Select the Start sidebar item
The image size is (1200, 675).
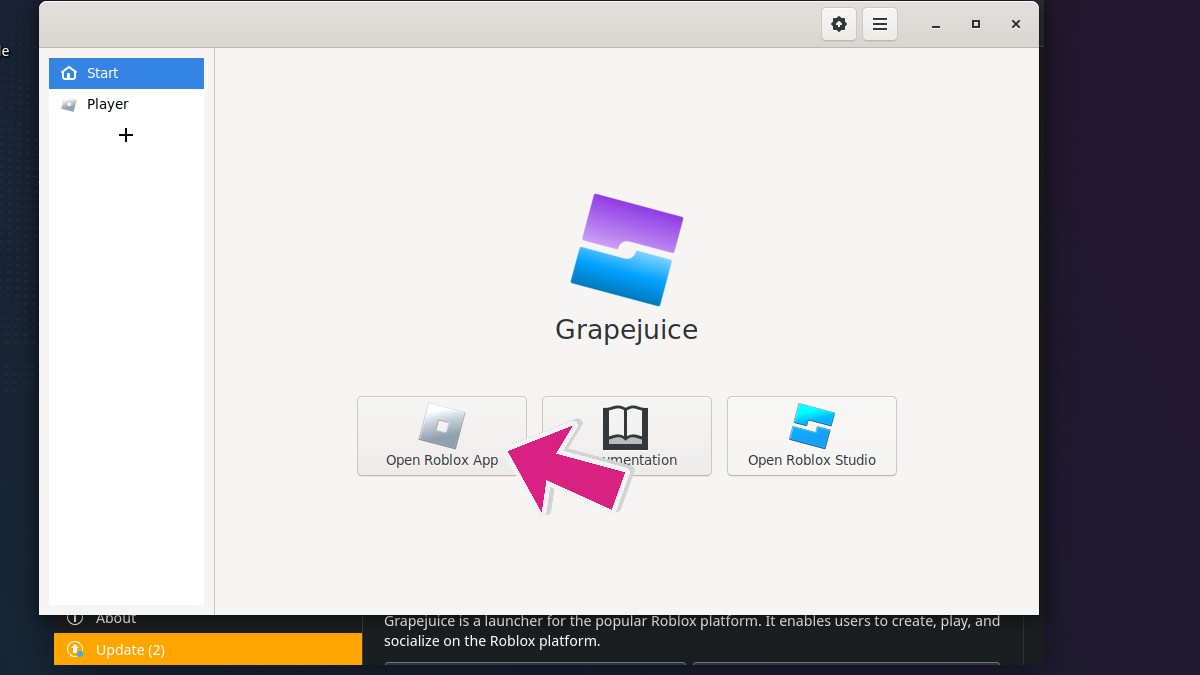coord(126,73)
